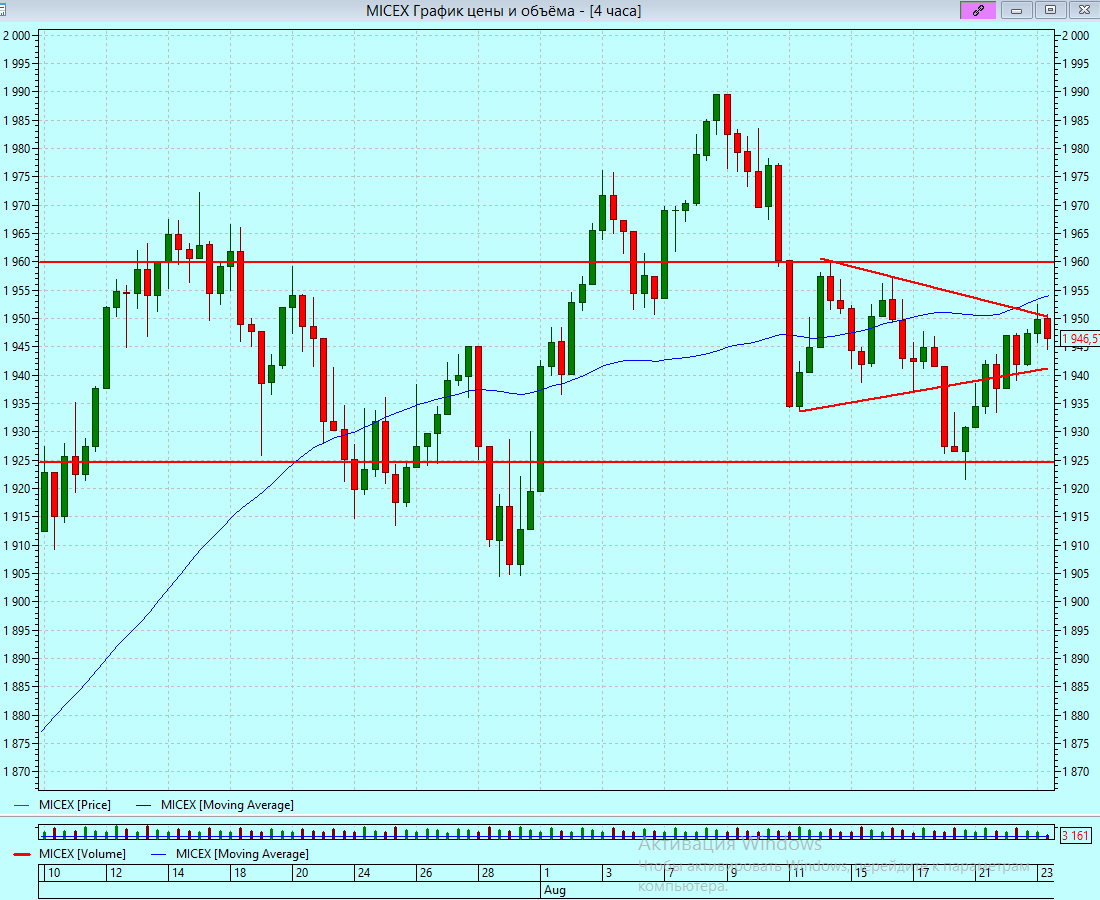Minimize the MICEX chart window
This screenshot has width=1100, height=900.
coord(1016,10)
